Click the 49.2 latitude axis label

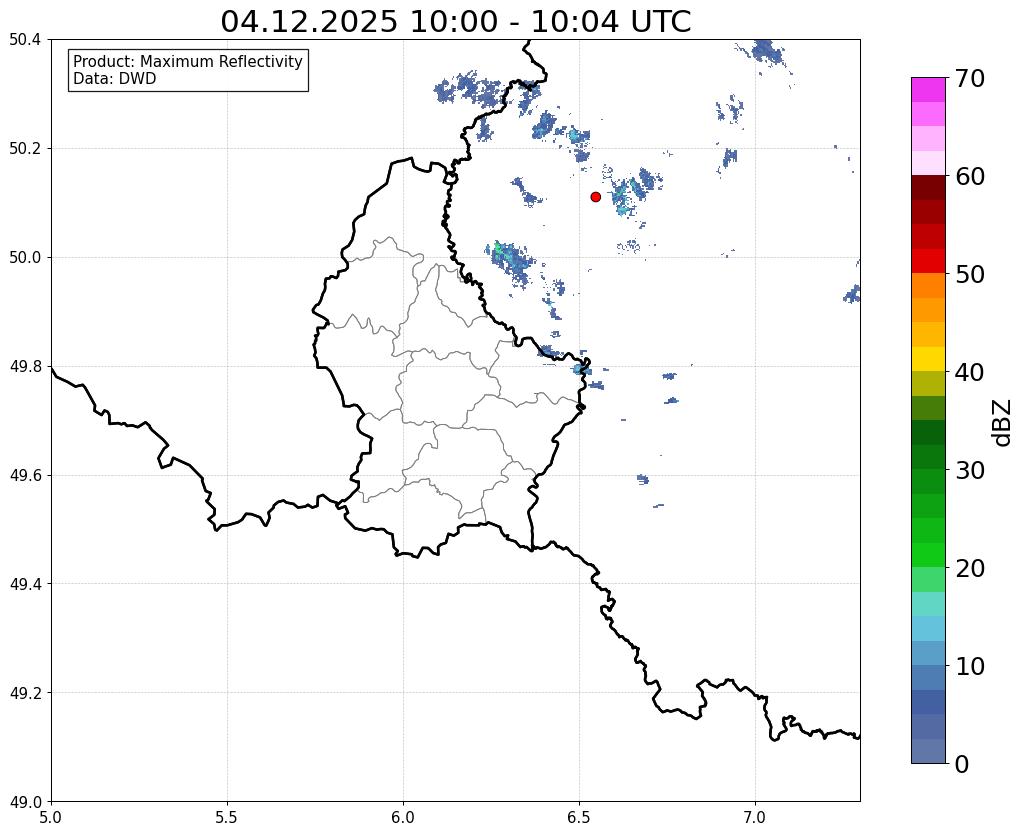(x=25, y=693)
